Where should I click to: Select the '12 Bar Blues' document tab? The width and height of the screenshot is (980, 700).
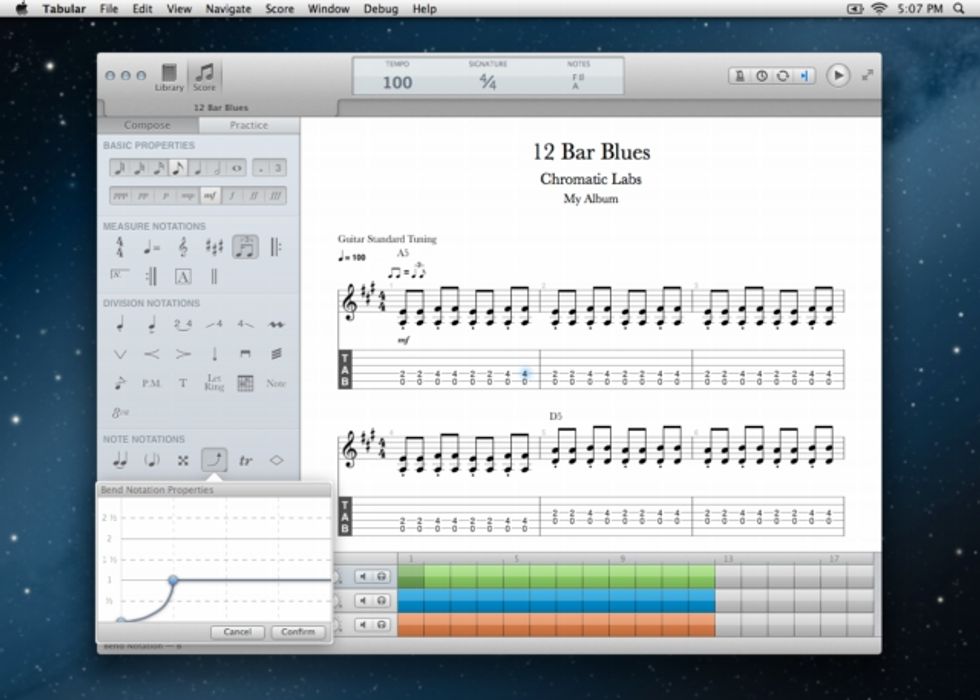point(221,108)
